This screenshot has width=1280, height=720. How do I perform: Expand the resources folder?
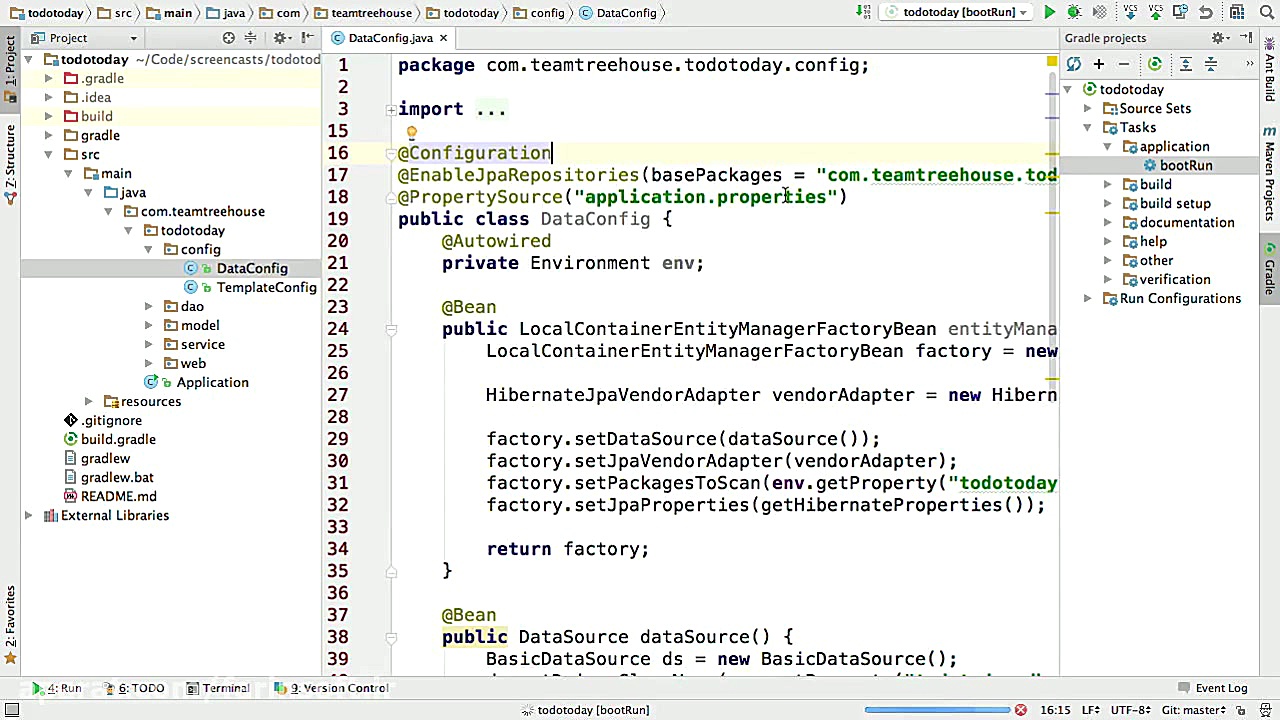coord(88,402)
